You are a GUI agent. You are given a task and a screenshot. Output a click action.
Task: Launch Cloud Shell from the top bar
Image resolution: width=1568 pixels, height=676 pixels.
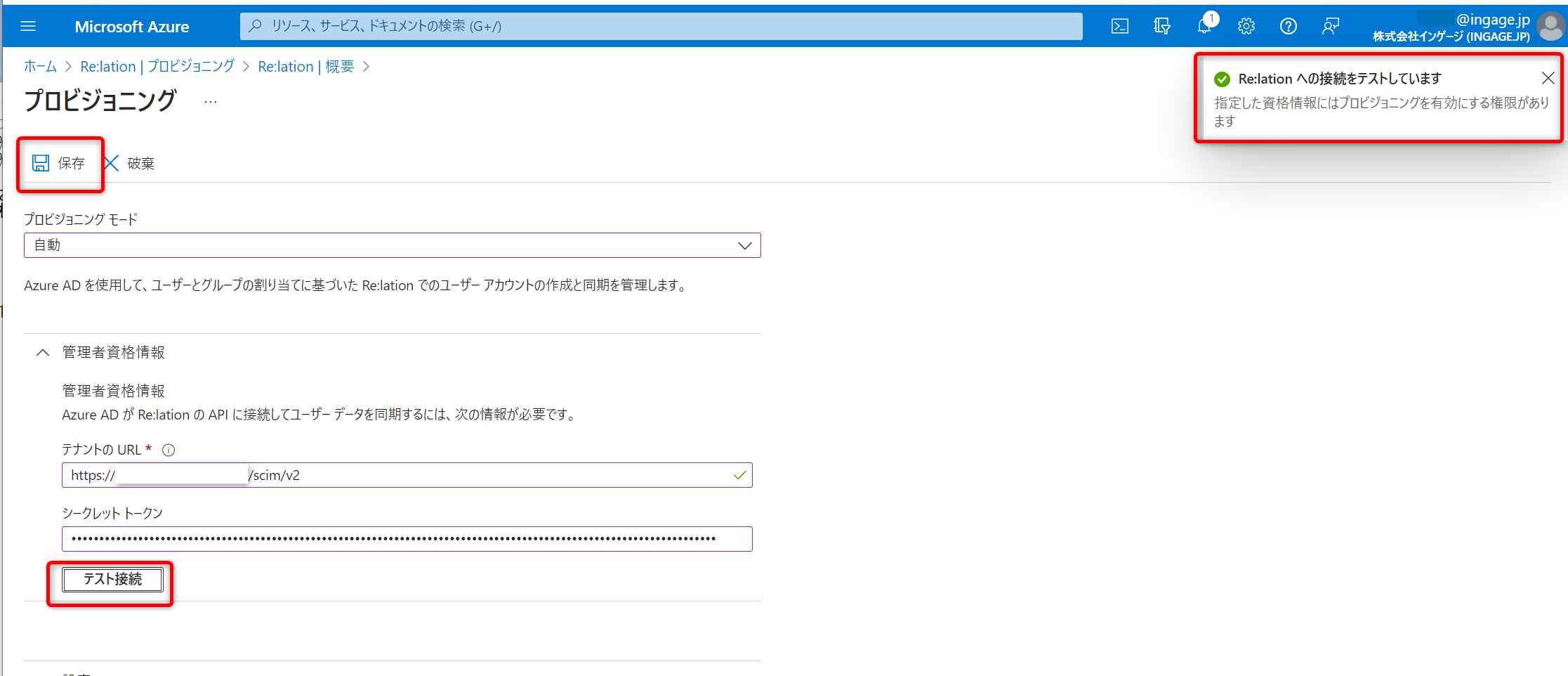(x=1120, y=26)
